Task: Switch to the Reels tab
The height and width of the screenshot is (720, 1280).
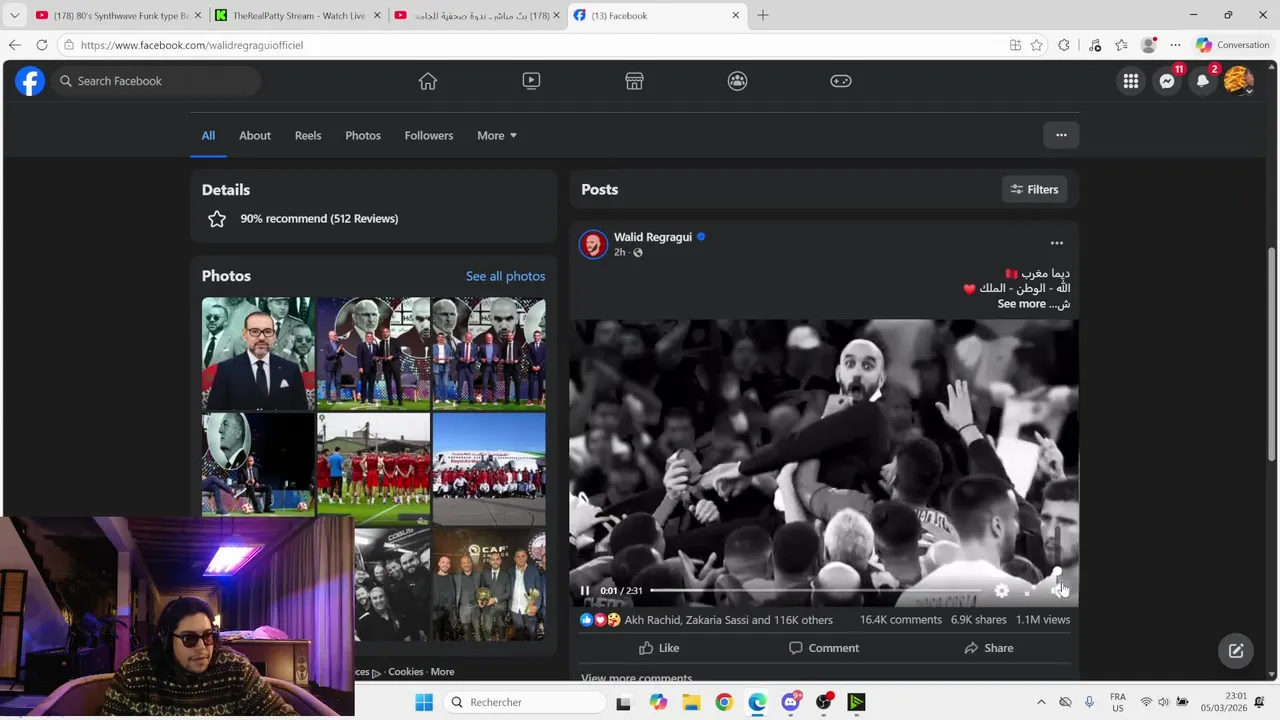Action: point(308,135)
